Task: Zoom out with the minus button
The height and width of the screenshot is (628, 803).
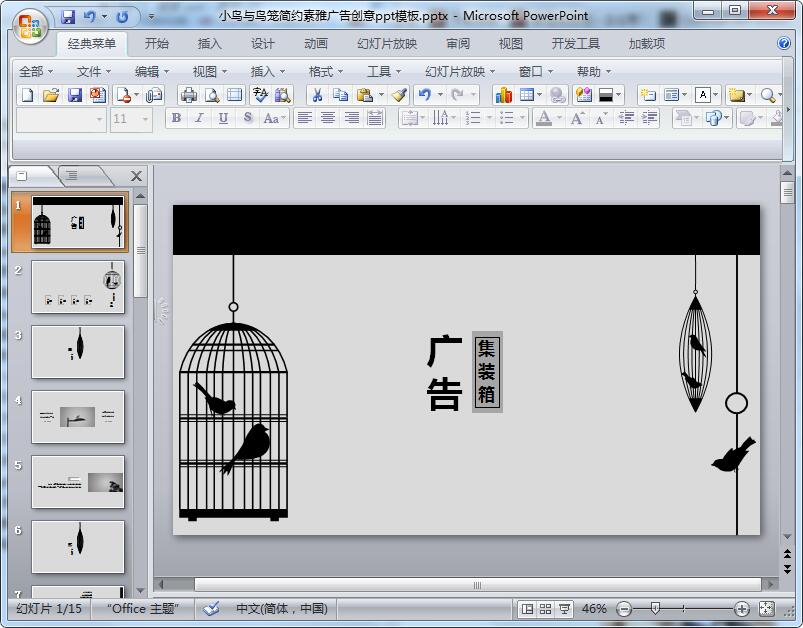Action: (x=624, y=609)
